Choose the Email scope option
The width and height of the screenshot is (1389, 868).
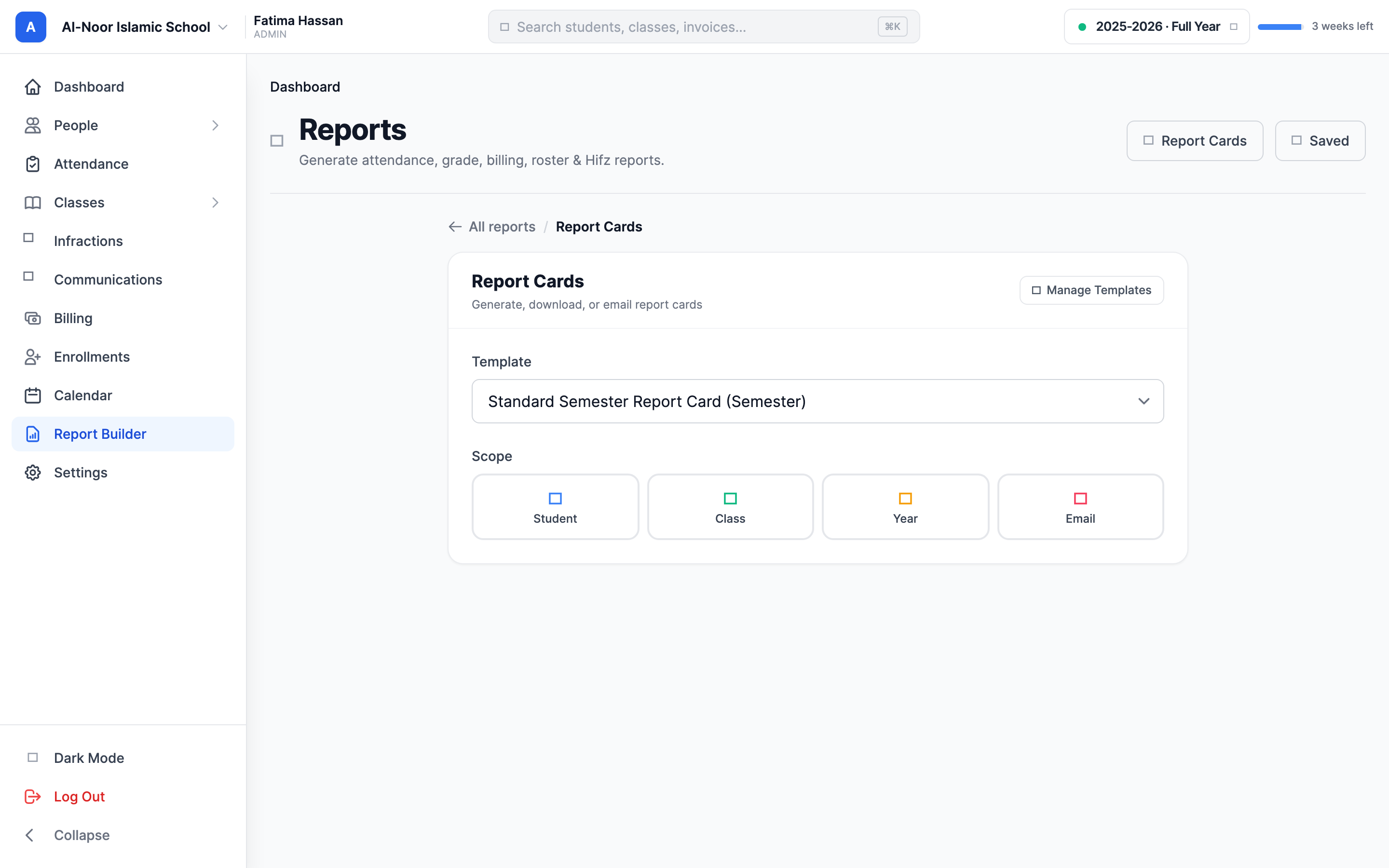pyautogui.click(x=1080, y=507)
